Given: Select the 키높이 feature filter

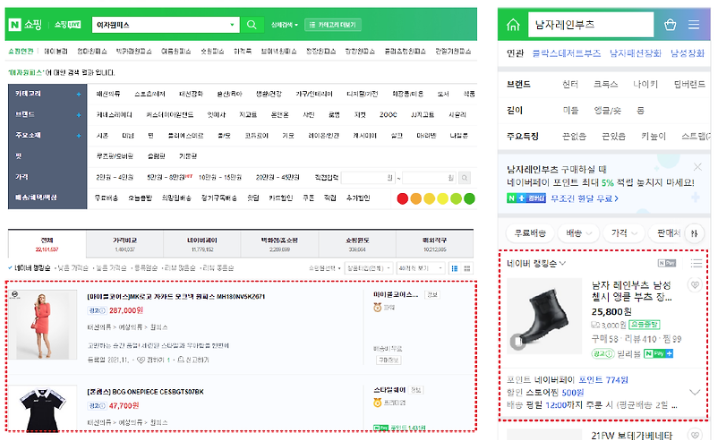Looking at the screenshot, I should click(x=653, y=136).
